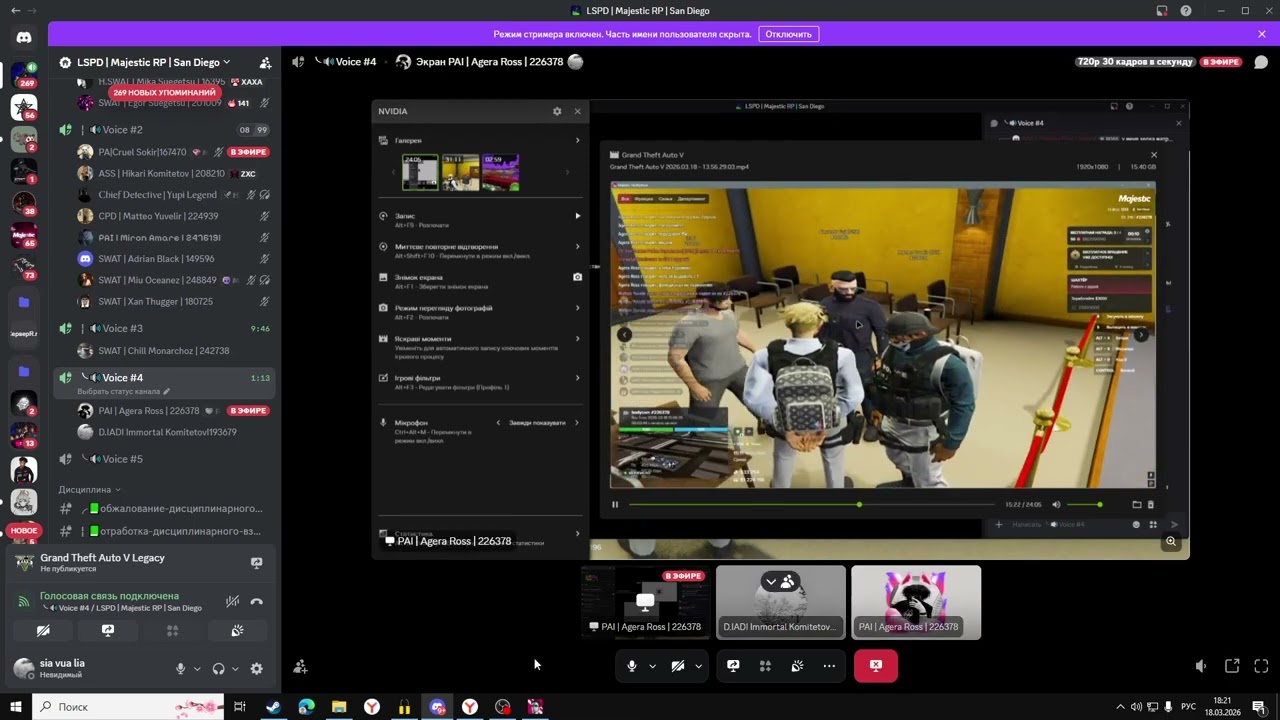Open noise suppression icon in voice panel

pos(232,601)
